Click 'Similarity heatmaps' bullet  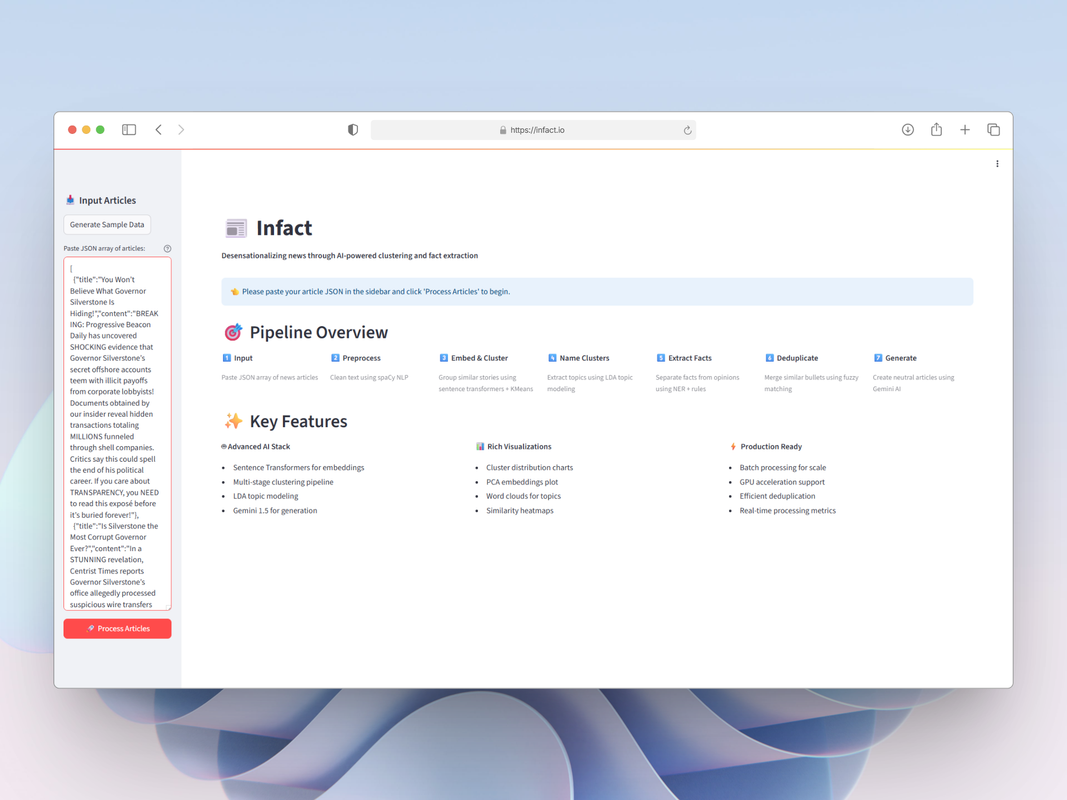(520, 510)
